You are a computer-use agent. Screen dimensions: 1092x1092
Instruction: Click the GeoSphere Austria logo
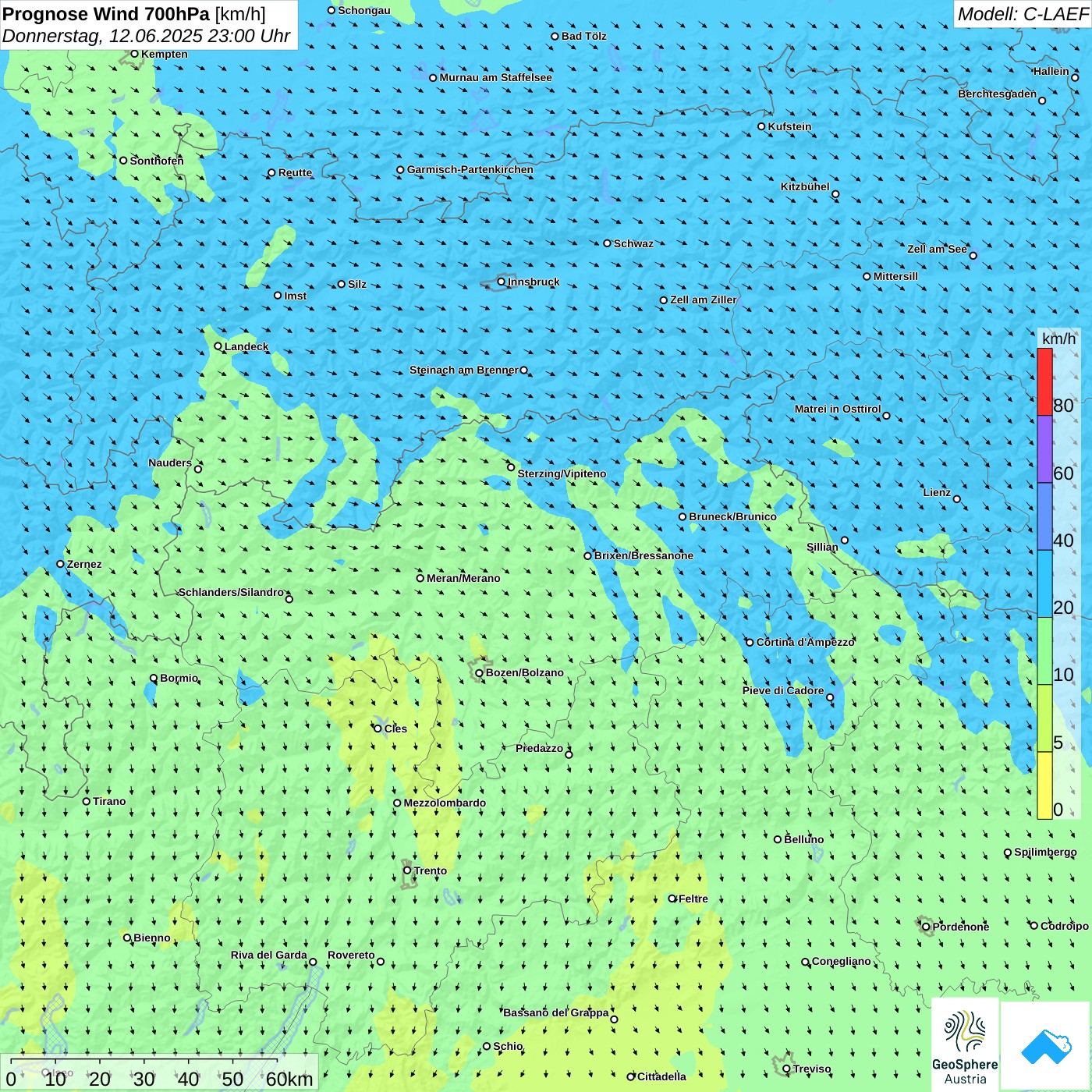tap(965, 1044)
